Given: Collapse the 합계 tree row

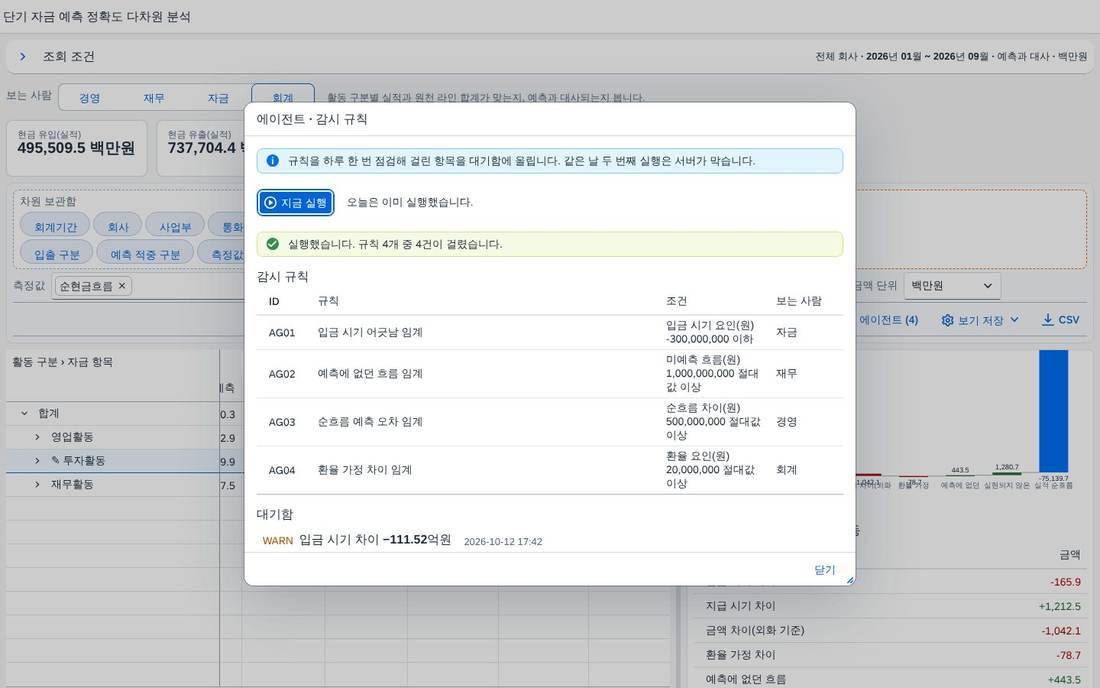Looking at the screenshot, I should pyautogui.click(x=25, y=413).
